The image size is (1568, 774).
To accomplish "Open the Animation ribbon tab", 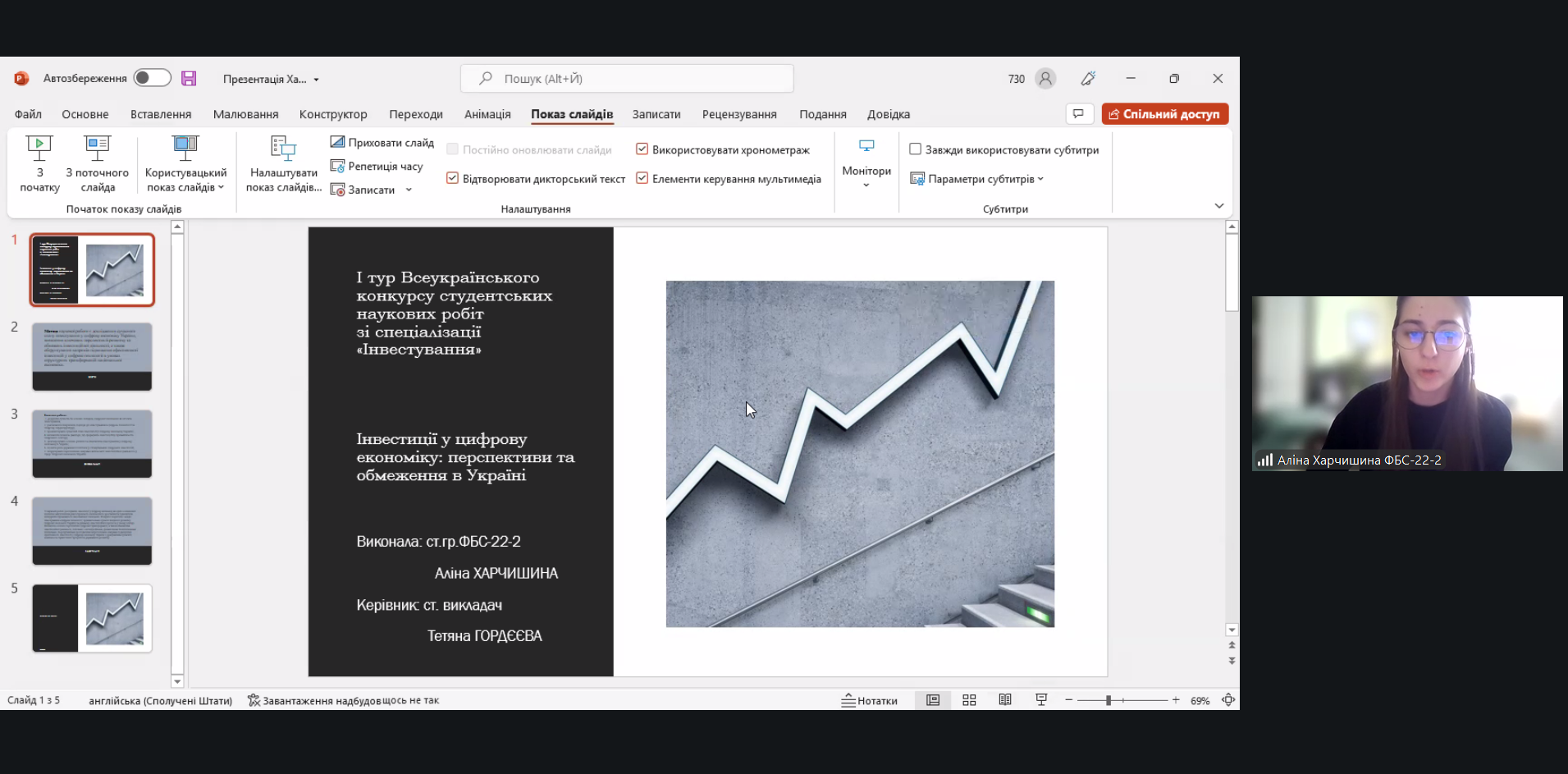I will click(x=487, y=114).
